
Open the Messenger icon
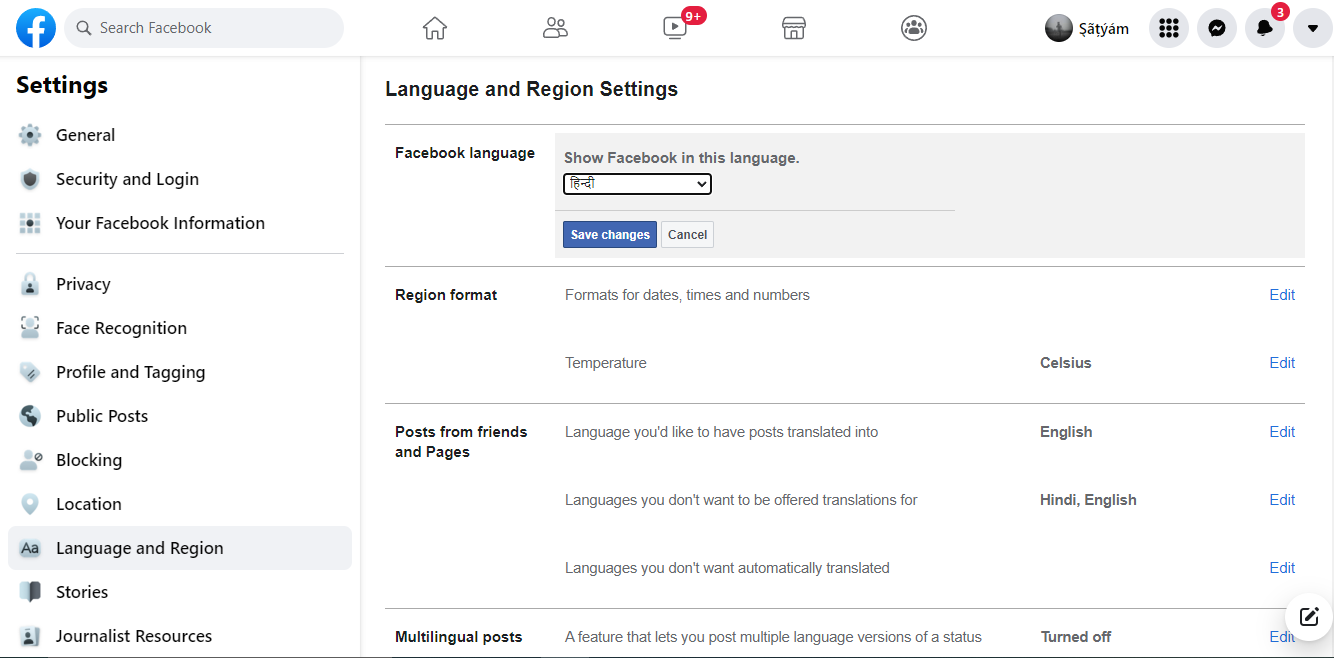(x=1217, y=28)
